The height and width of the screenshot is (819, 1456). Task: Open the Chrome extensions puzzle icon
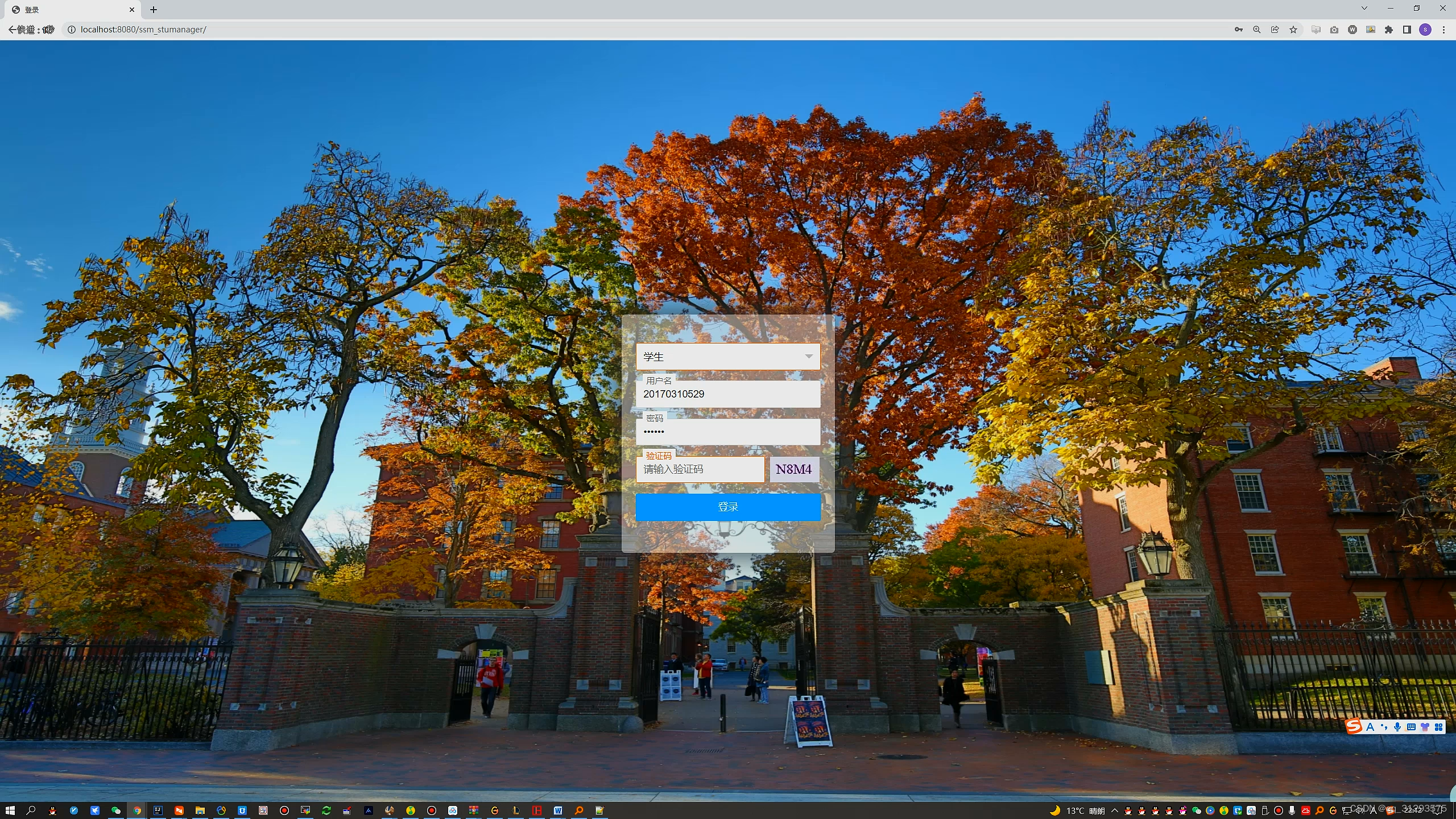[1389, 30]
